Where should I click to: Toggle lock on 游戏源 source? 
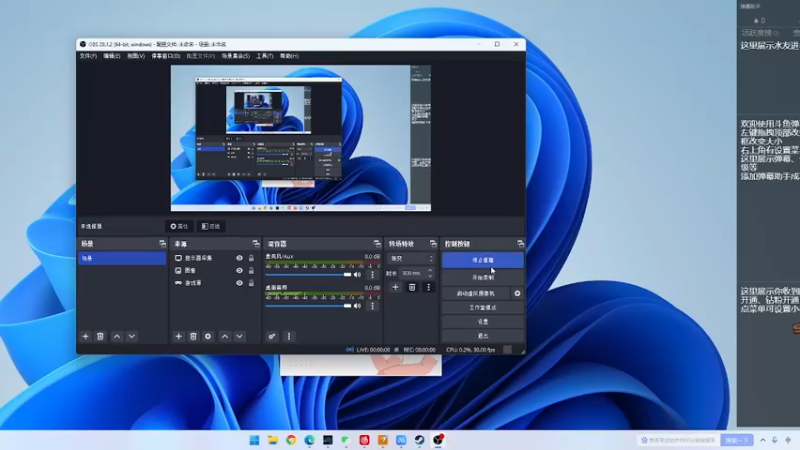tap(251, 283)
